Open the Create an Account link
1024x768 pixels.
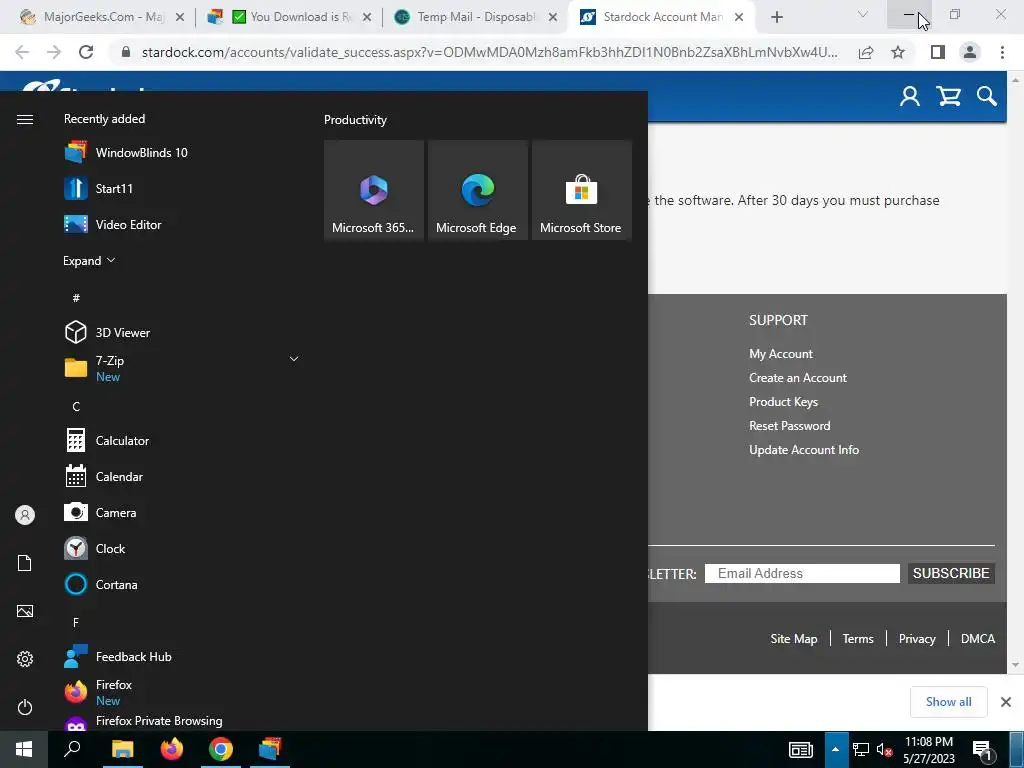[x=797, y=378]
